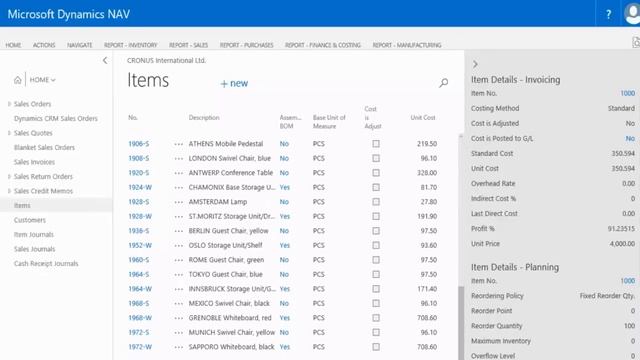Open the REPORT - INVENTORY ribbon tab
Image resolution: width=640 pixels, height=360 pixels.
(x=131, y=45)
